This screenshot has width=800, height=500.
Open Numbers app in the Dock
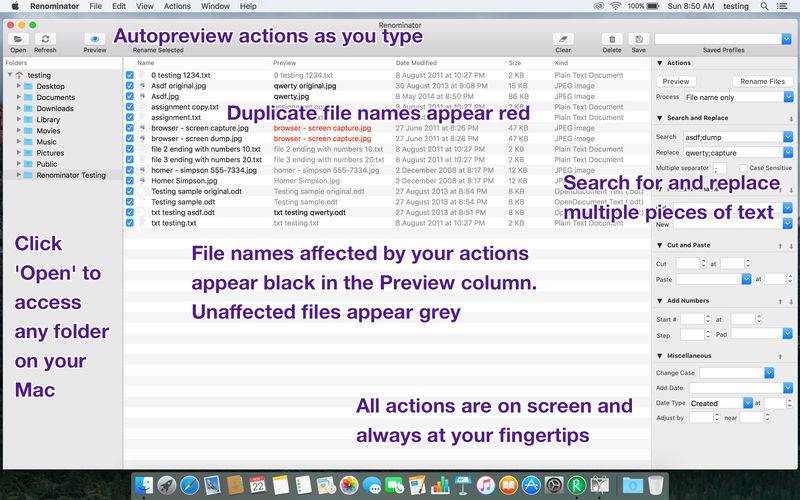click(440, 485)
